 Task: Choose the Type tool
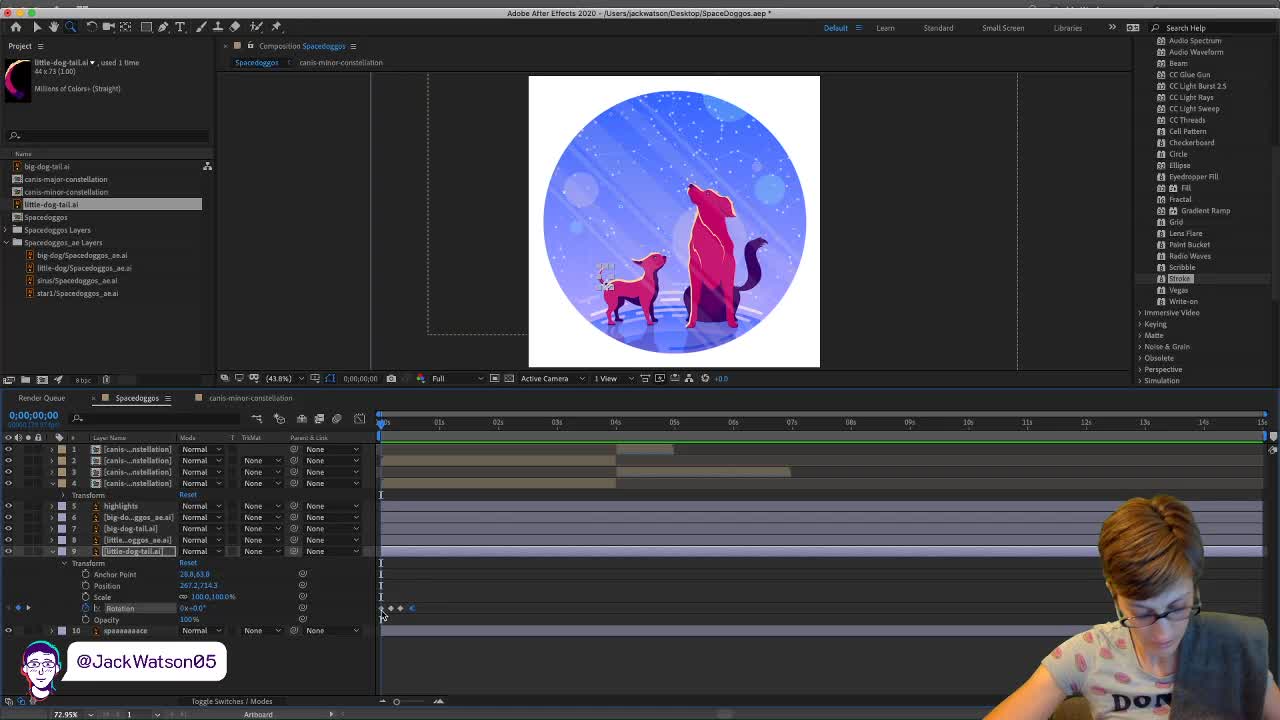point(180,27)
